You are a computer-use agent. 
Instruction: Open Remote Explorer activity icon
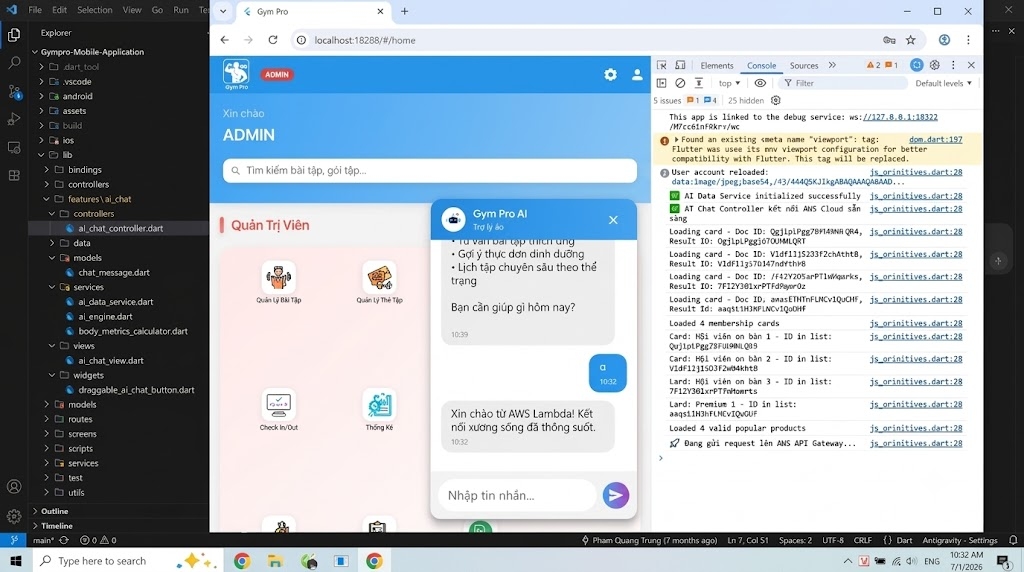(14, 148)
